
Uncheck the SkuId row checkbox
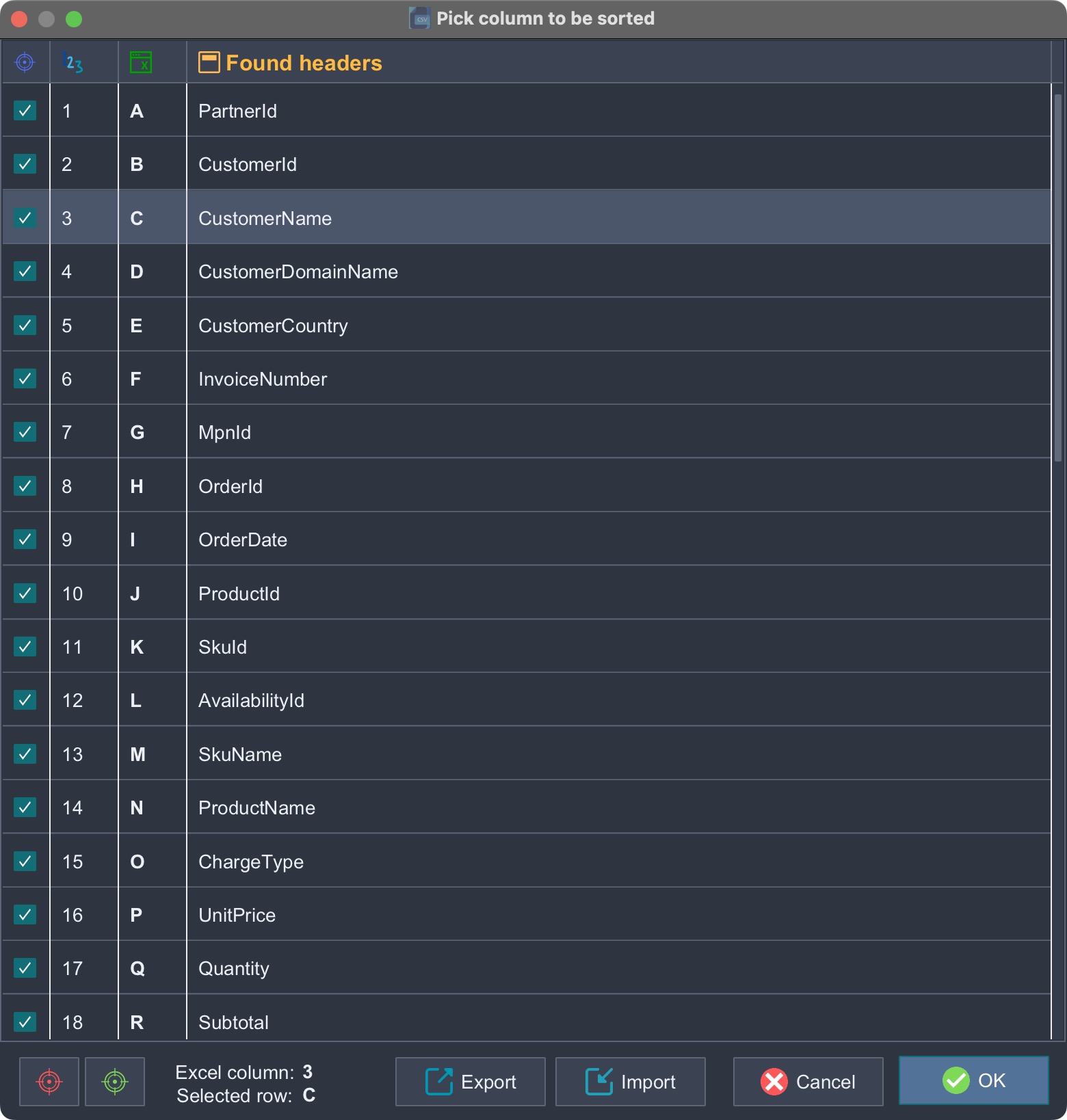25,647
